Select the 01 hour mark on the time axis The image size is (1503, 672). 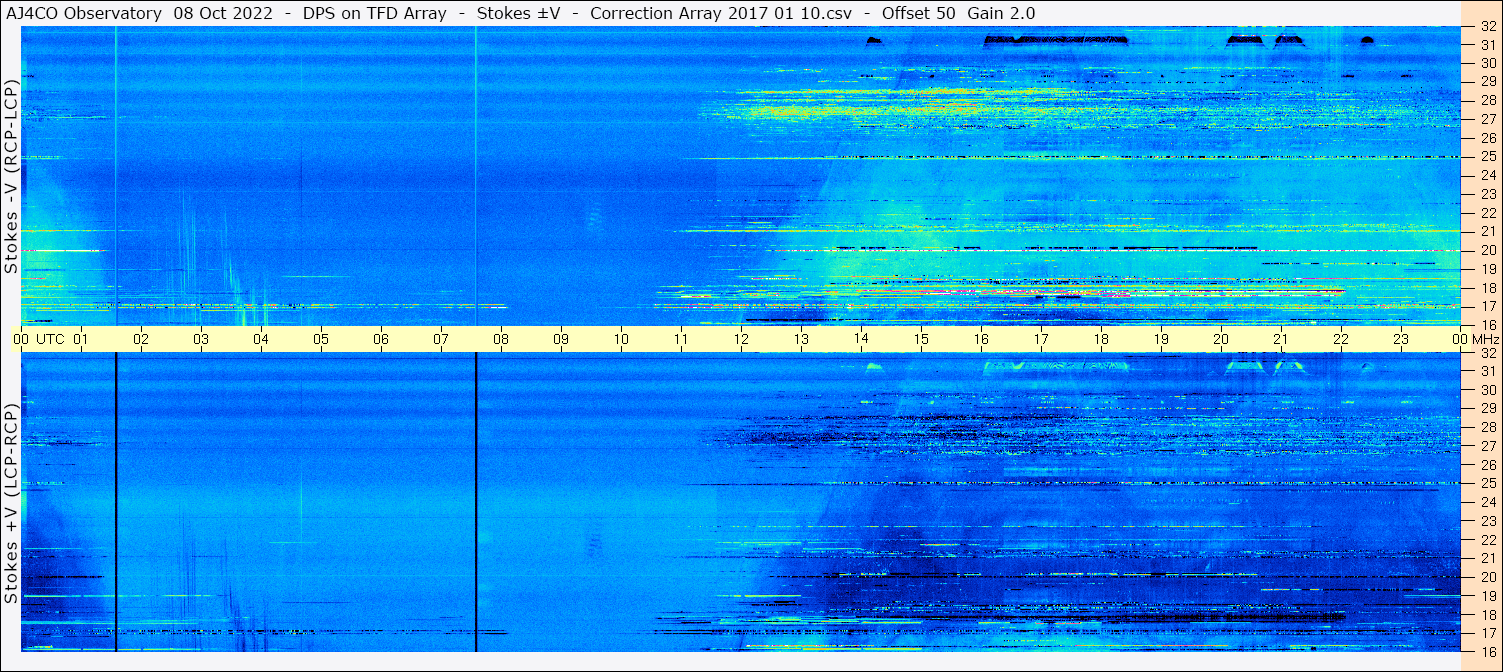coord(81,339)
